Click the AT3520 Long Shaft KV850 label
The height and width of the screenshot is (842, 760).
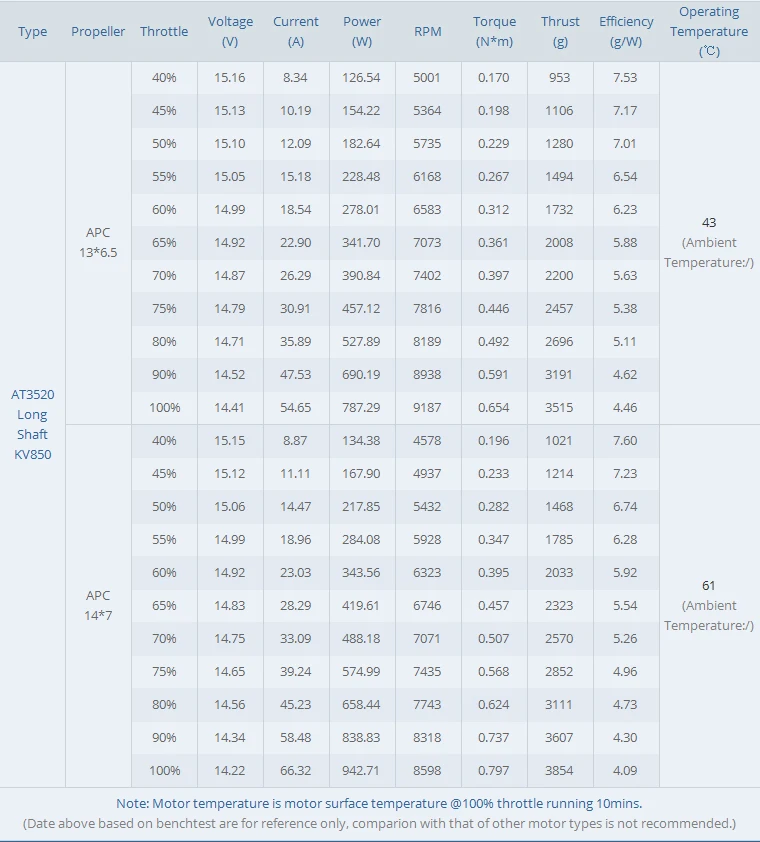(x=33, y=424)
